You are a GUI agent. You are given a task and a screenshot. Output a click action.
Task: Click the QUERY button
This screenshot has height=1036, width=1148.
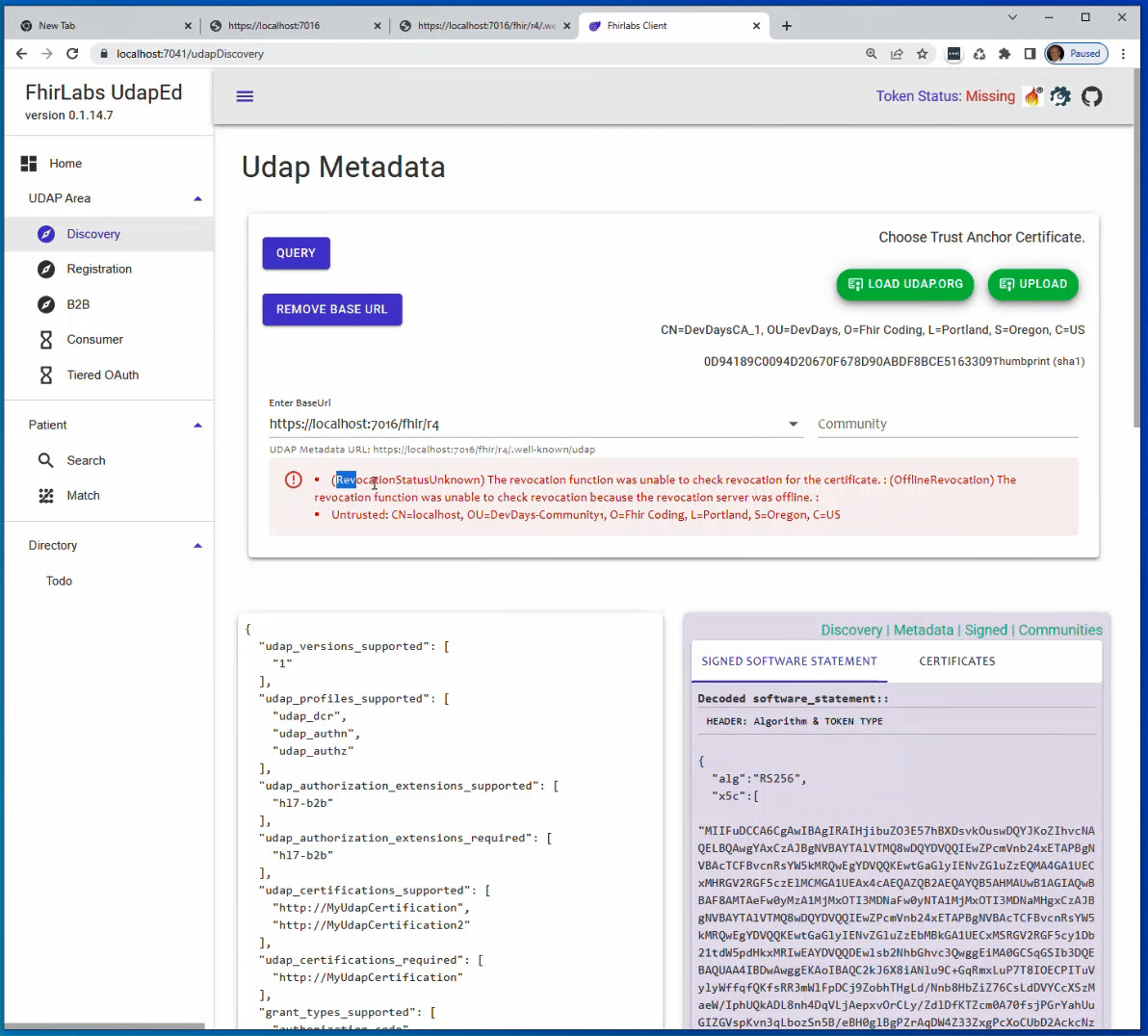coord(296,252)
